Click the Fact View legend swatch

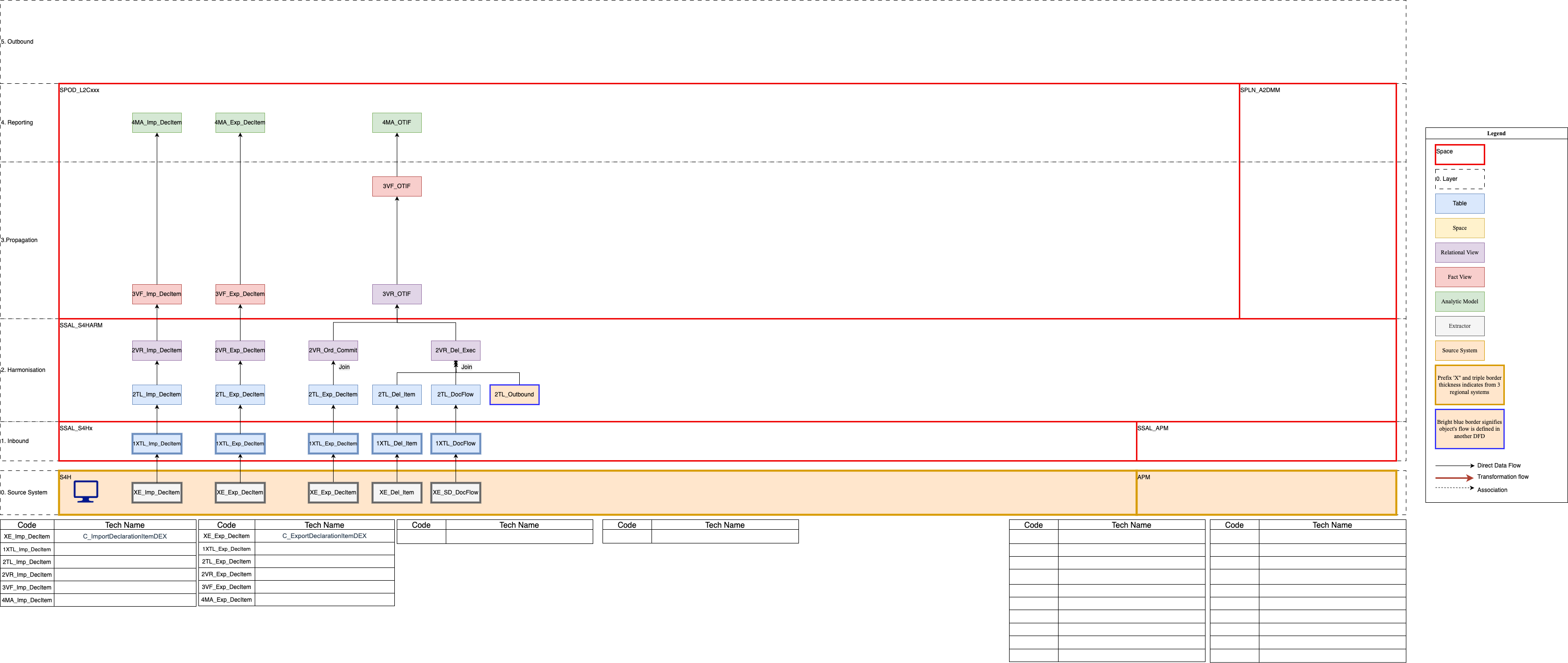click(x=1459, y=277)
